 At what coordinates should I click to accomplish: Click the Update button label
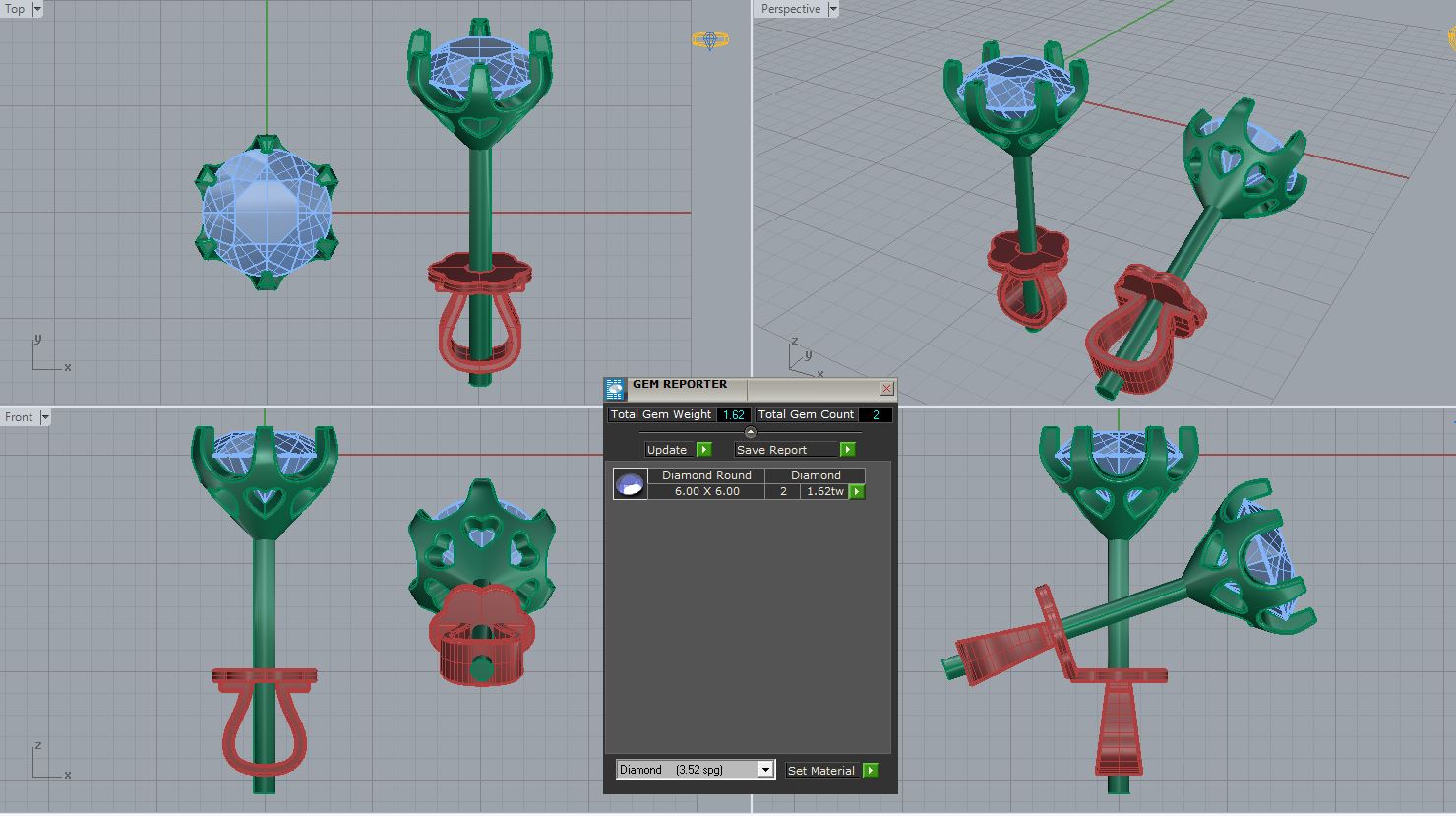click(667, 450)
